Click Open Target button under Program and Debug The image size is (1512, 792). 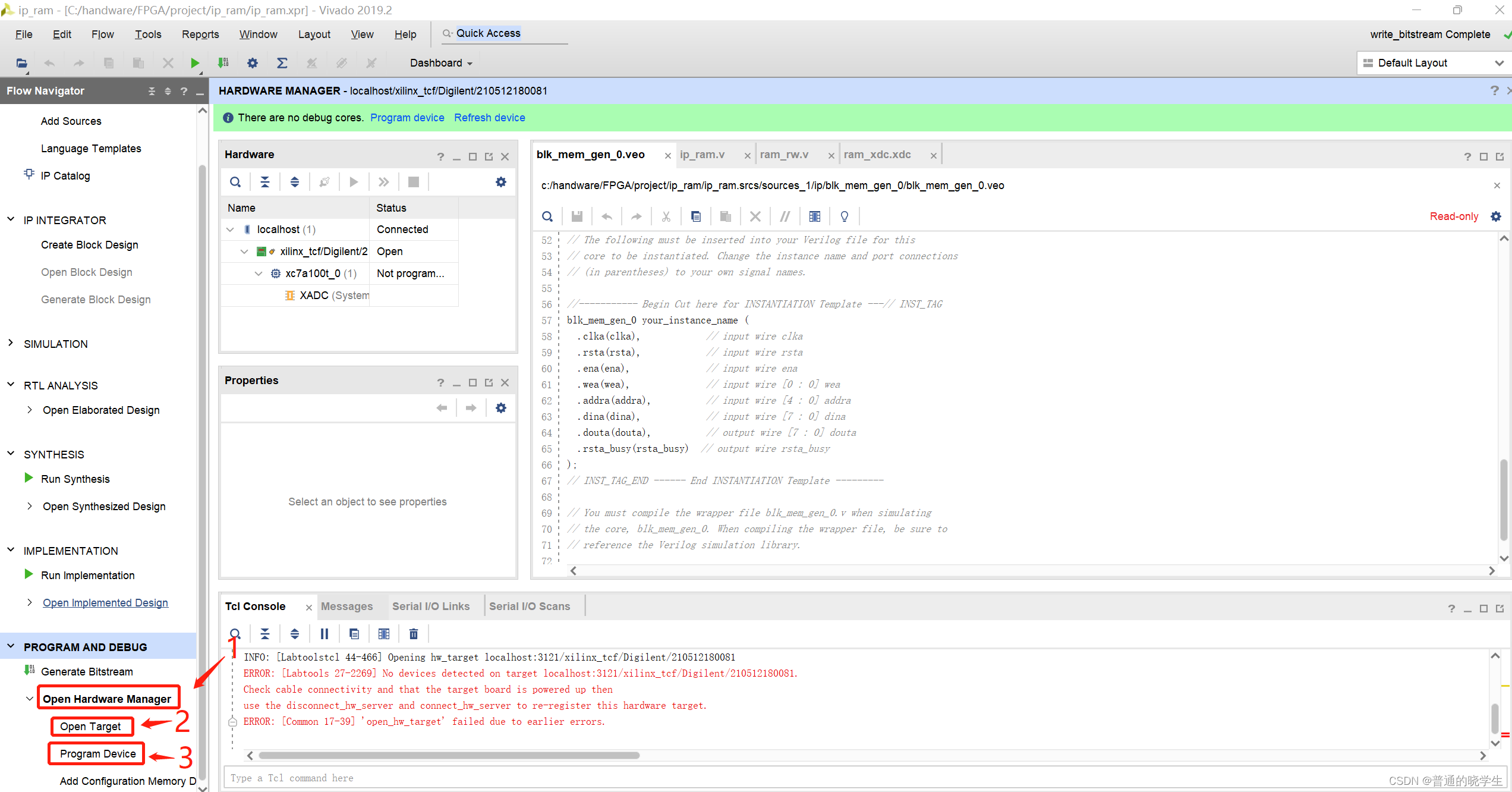(89, 725)
